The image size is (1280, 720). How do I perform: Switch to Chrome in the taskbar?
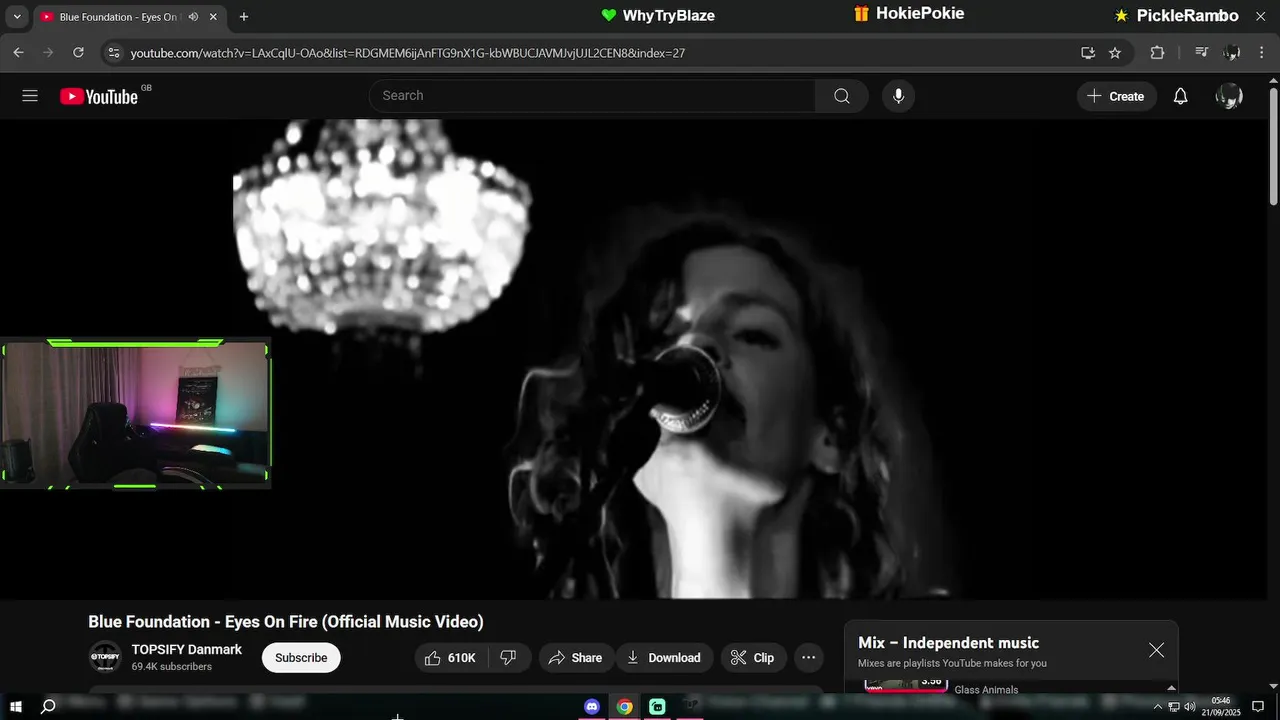coord(624,707)
